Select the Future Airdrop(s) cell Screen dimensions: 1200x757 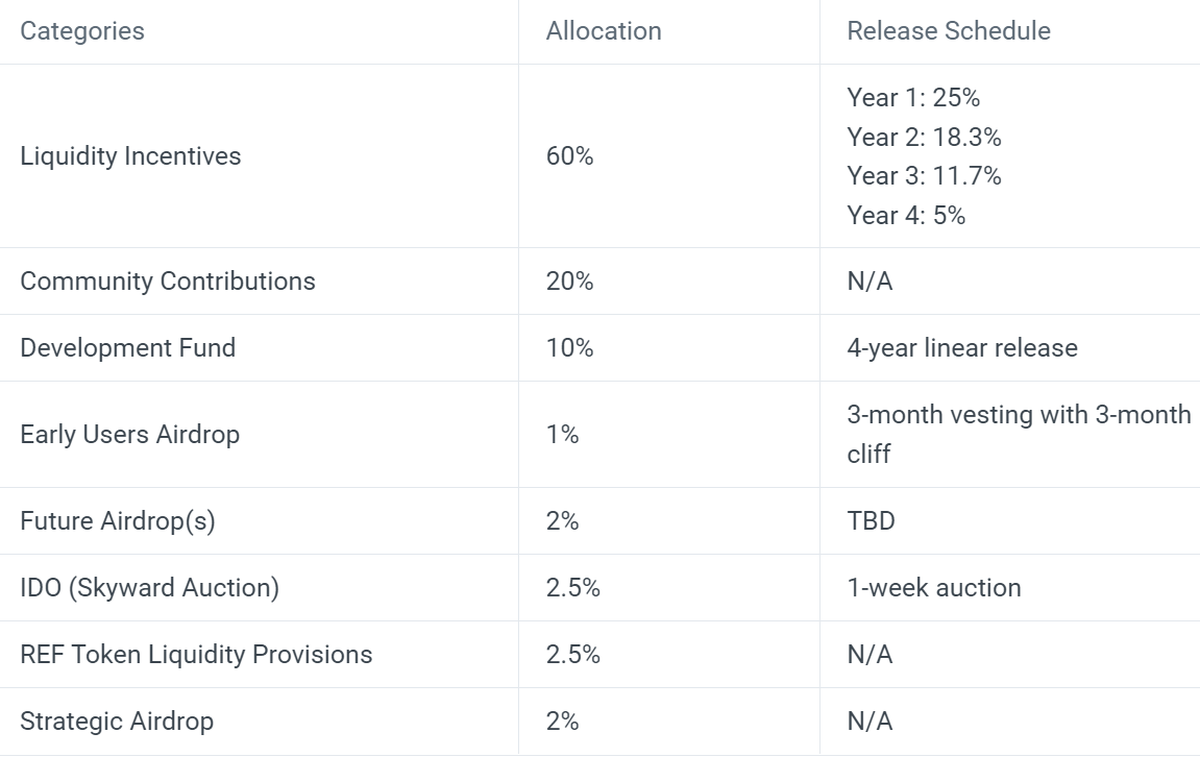(117, 521)
